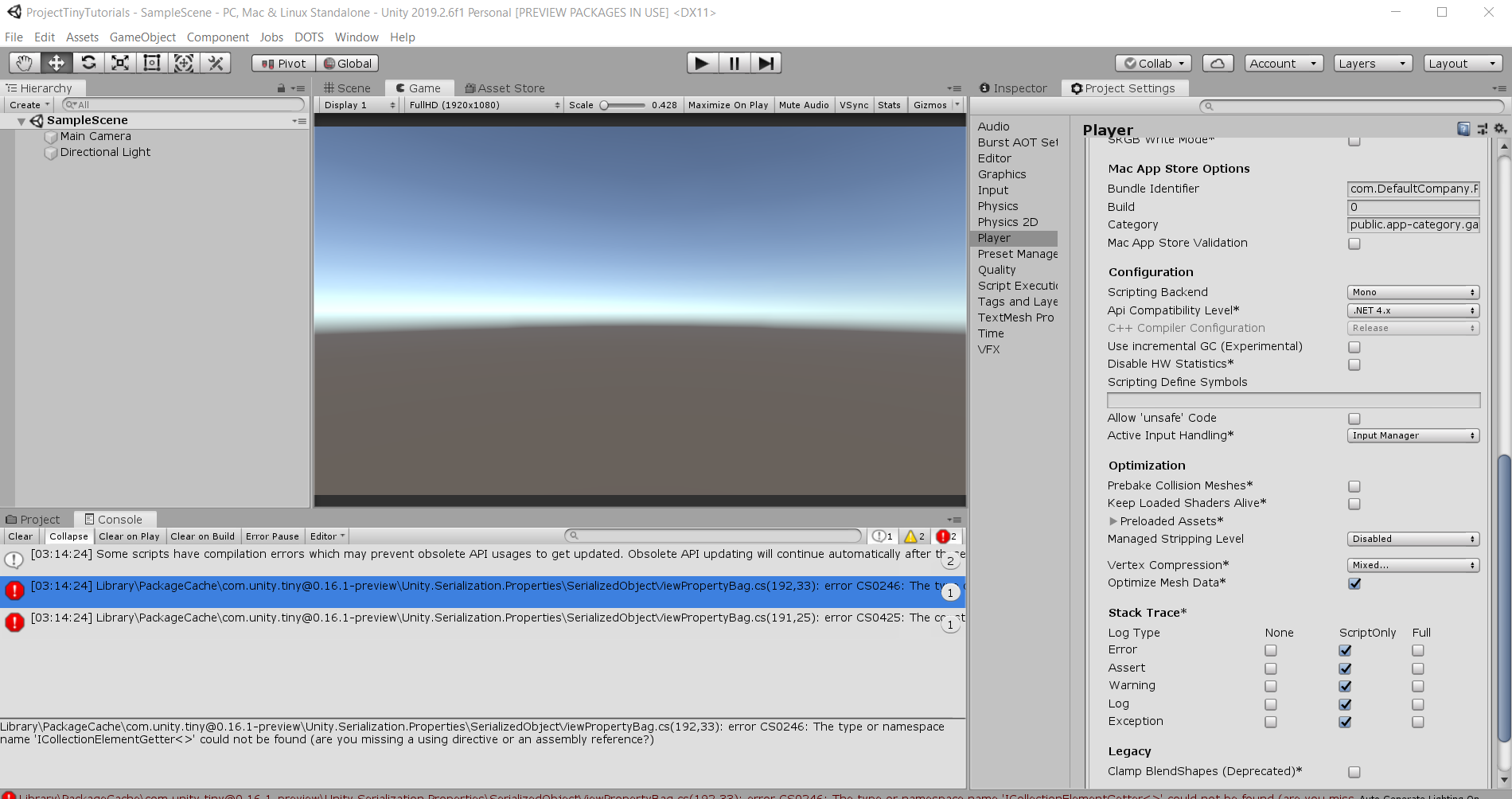
Task: Switch to the Scene tab
Action: tap(348, 88)
